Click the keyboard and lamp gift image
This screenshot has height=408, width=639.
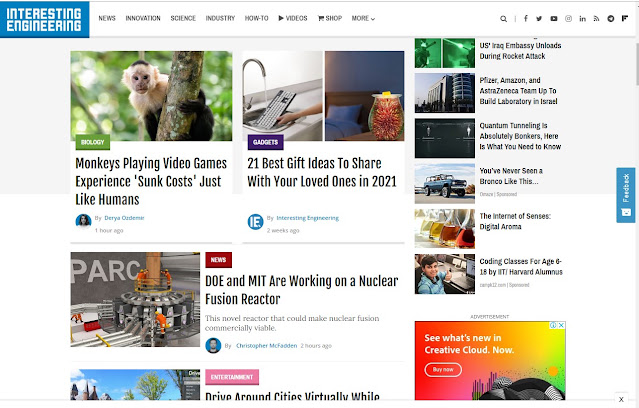click(323, 96)
